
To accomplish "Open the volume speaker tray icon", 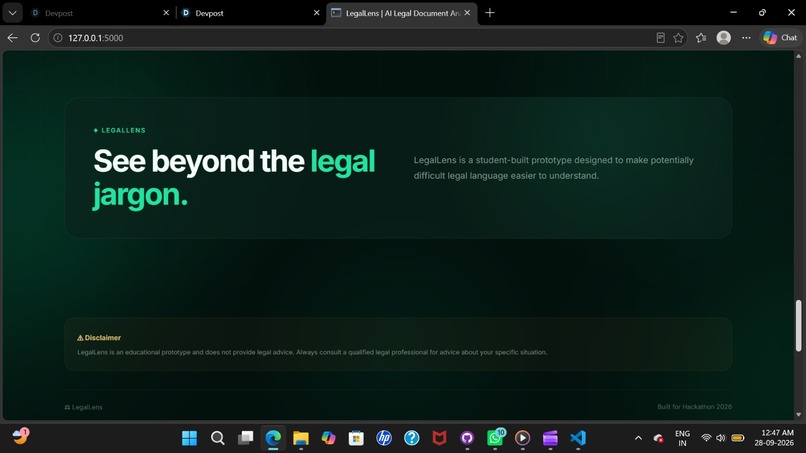I will [721, 438].
